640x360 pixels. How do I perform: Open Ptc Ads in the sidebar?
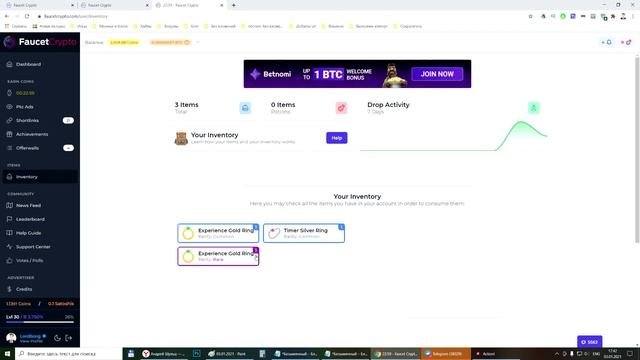[x=24, y=107]
